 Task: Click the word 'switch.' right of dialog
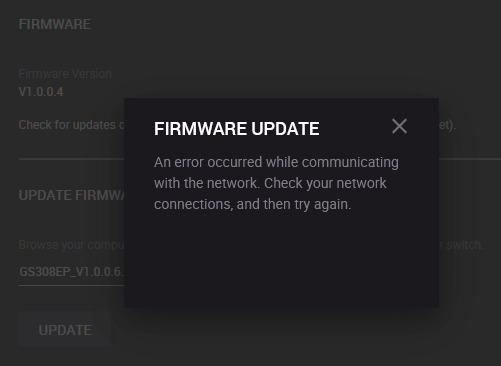462,245
